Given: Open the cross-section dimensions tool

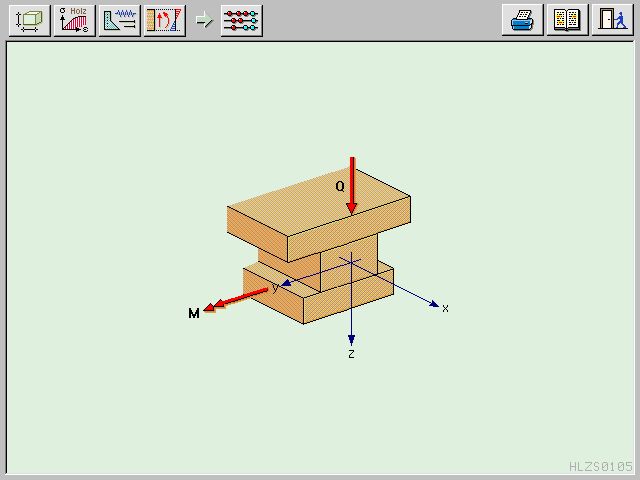Looking at the screenshot, I should 30,20.
